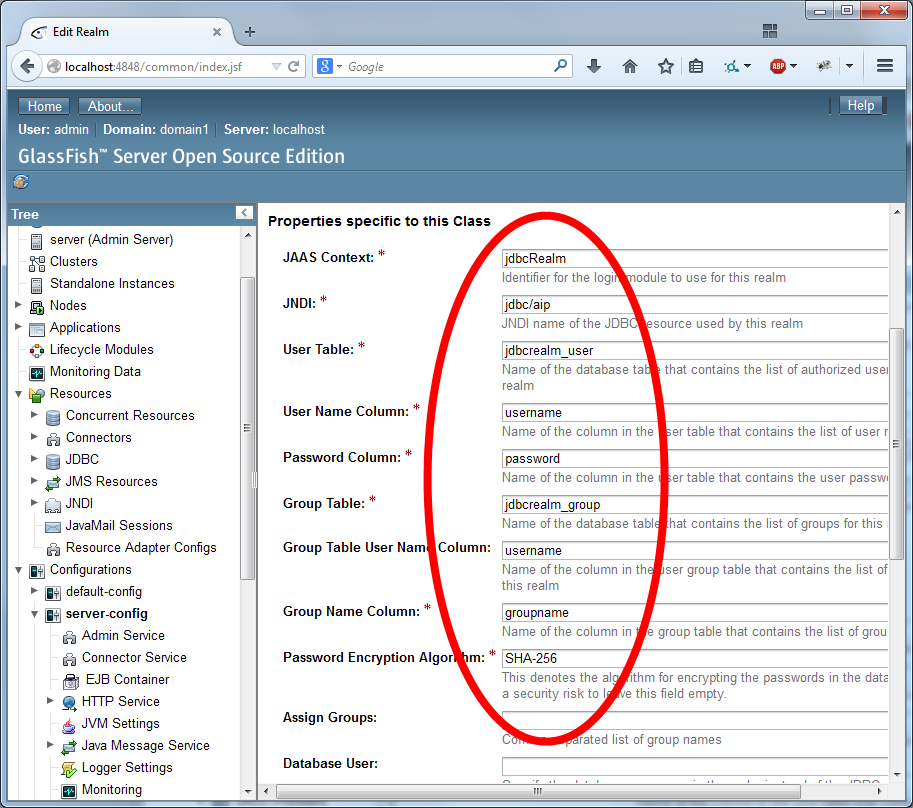Viewport: 913px width, 808px height.
Task: Open the Firefox hamburger menu
Action: 884,66
